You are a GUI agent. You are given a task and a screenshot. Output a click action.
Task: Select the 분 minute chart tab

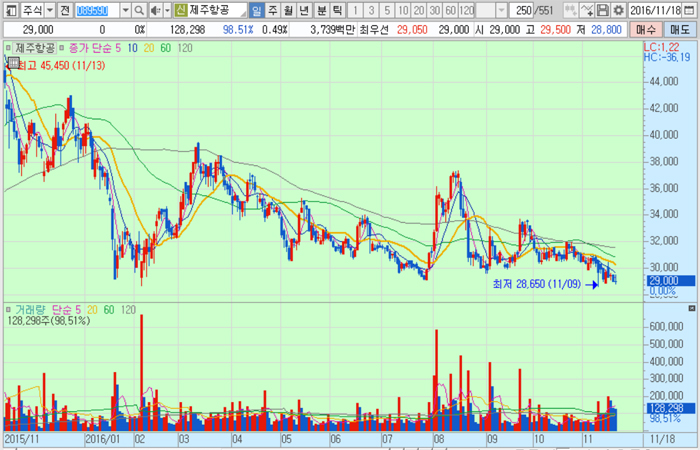click(321, 10)
